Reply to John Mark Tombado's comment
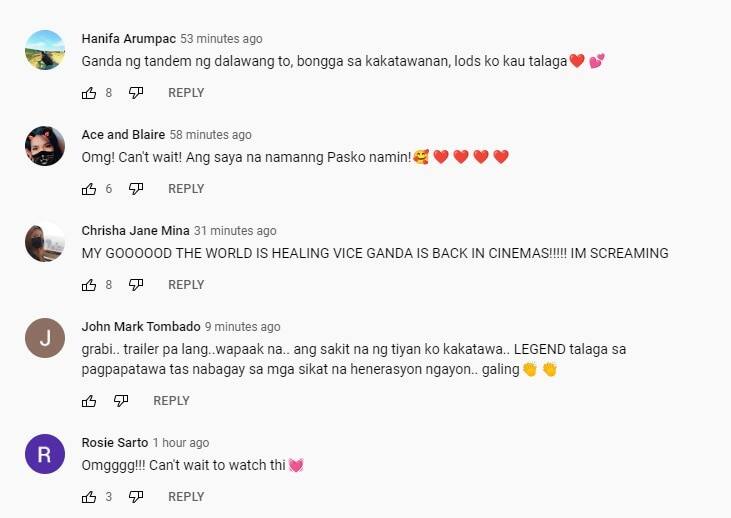The image size is (731, 518). point(171,401)
